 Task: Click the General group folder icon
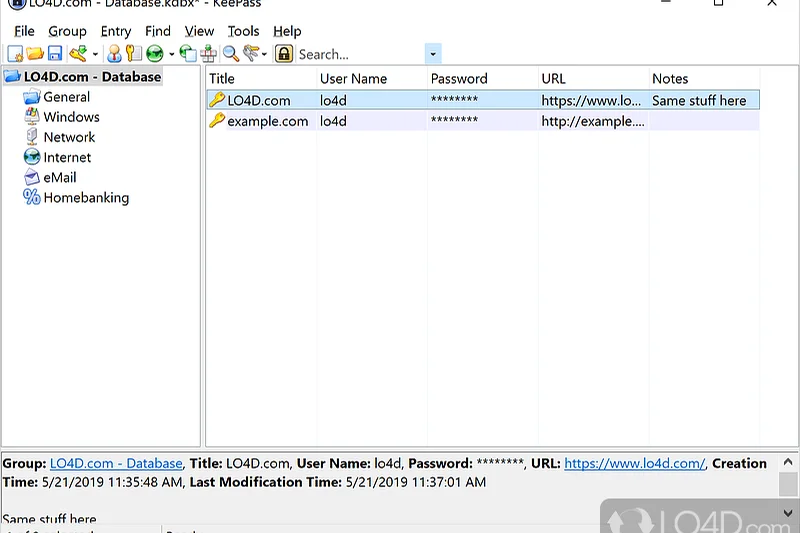32,96
